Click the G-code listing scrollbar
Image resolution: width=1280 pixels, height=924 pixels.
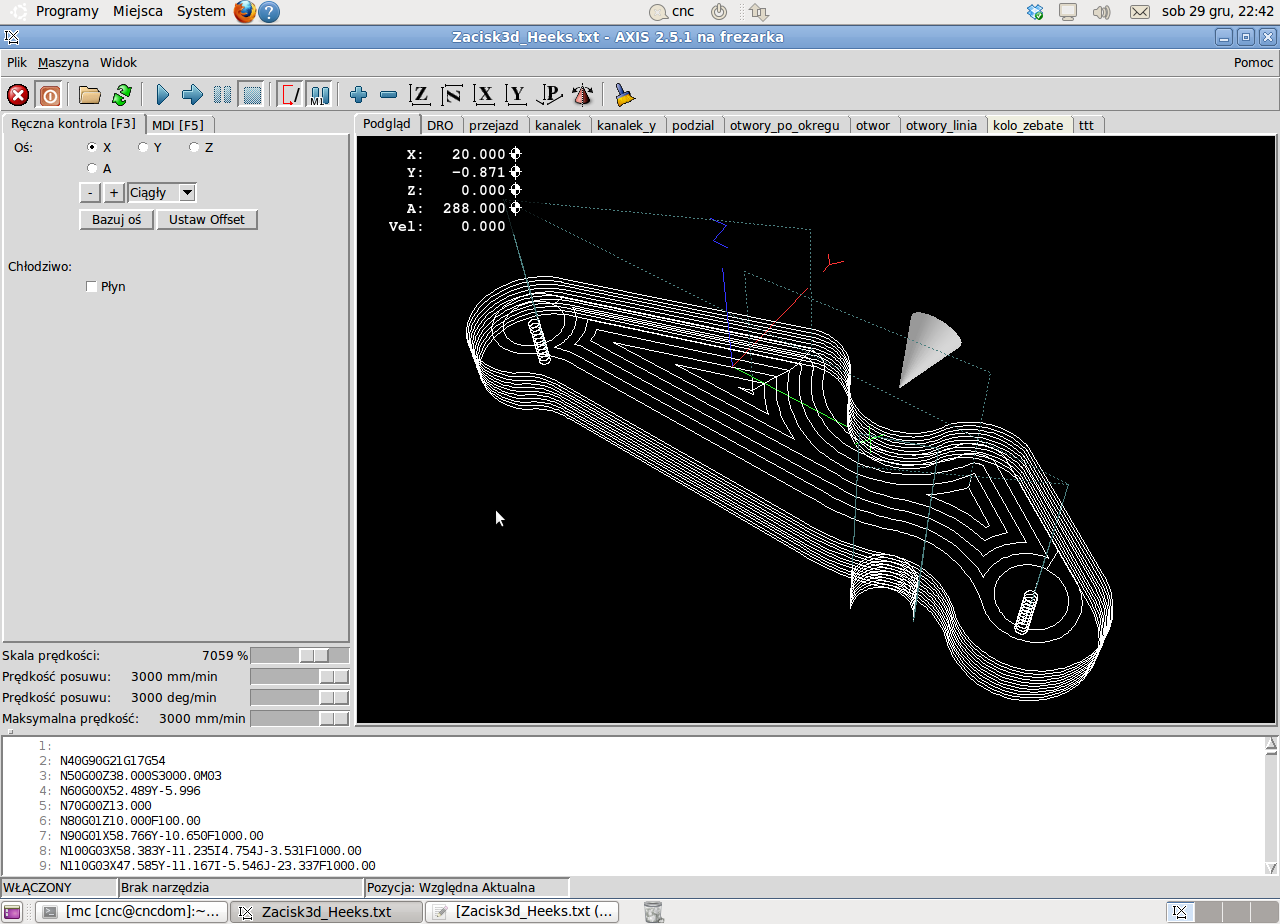tap(1271, 806)
